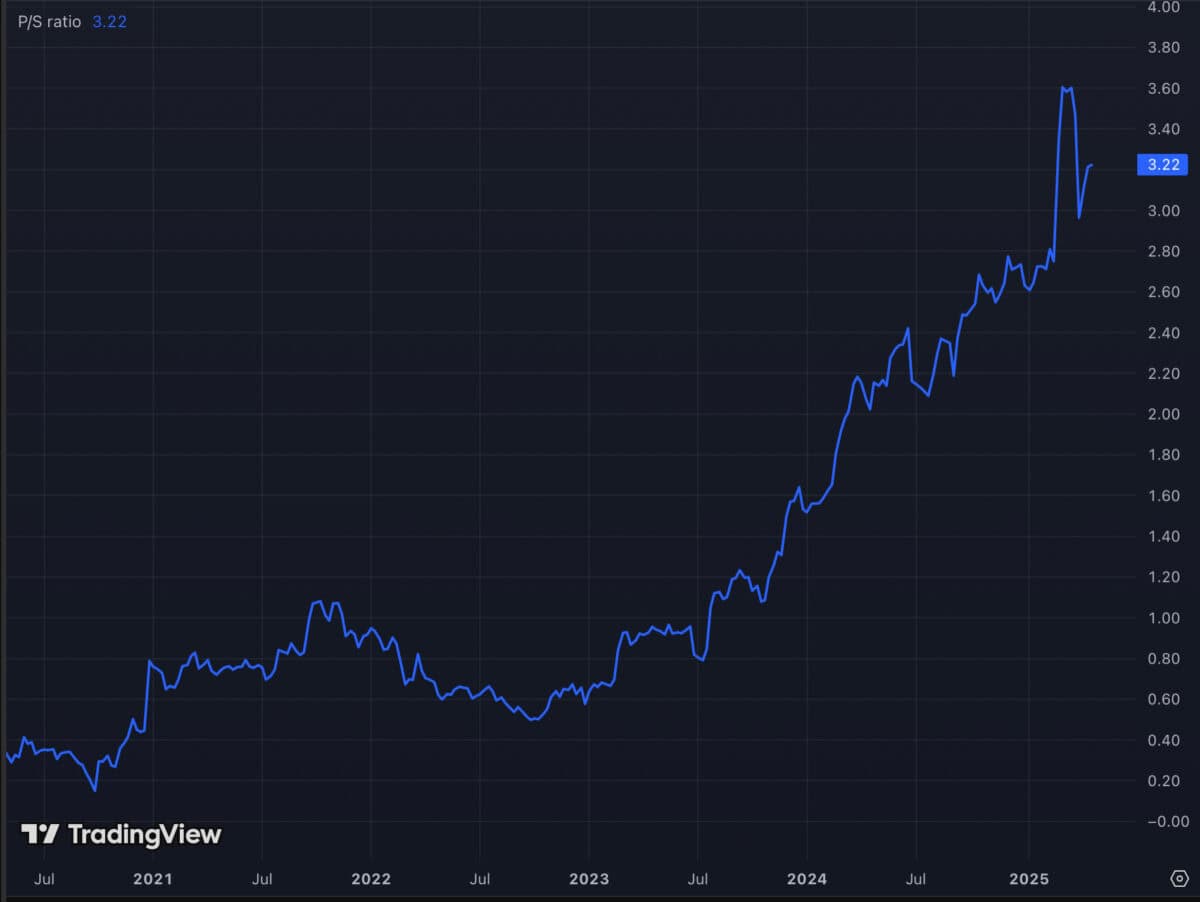Click the latest data point ending the line

point(1091,165)
